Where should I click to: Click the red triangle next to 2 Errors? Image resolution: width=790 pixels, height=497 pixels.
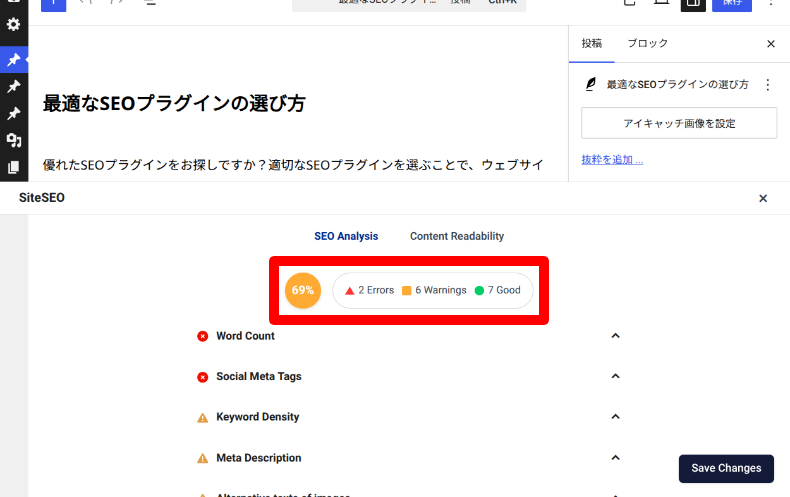coord(350,291)
